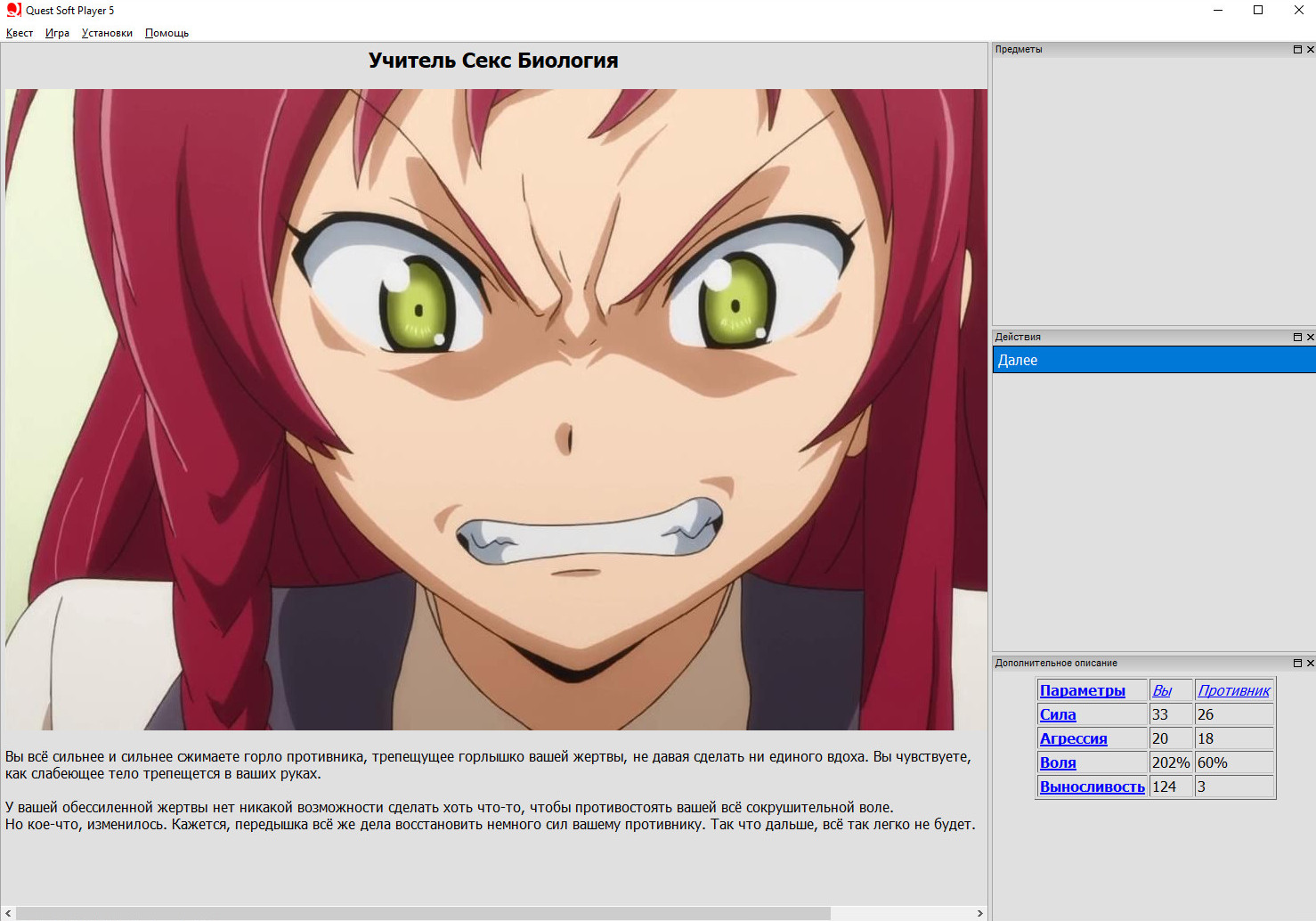Screen dimensions: 1316x921
Task: Click the Агрессия parameter link
Action: click(1074, 738)
